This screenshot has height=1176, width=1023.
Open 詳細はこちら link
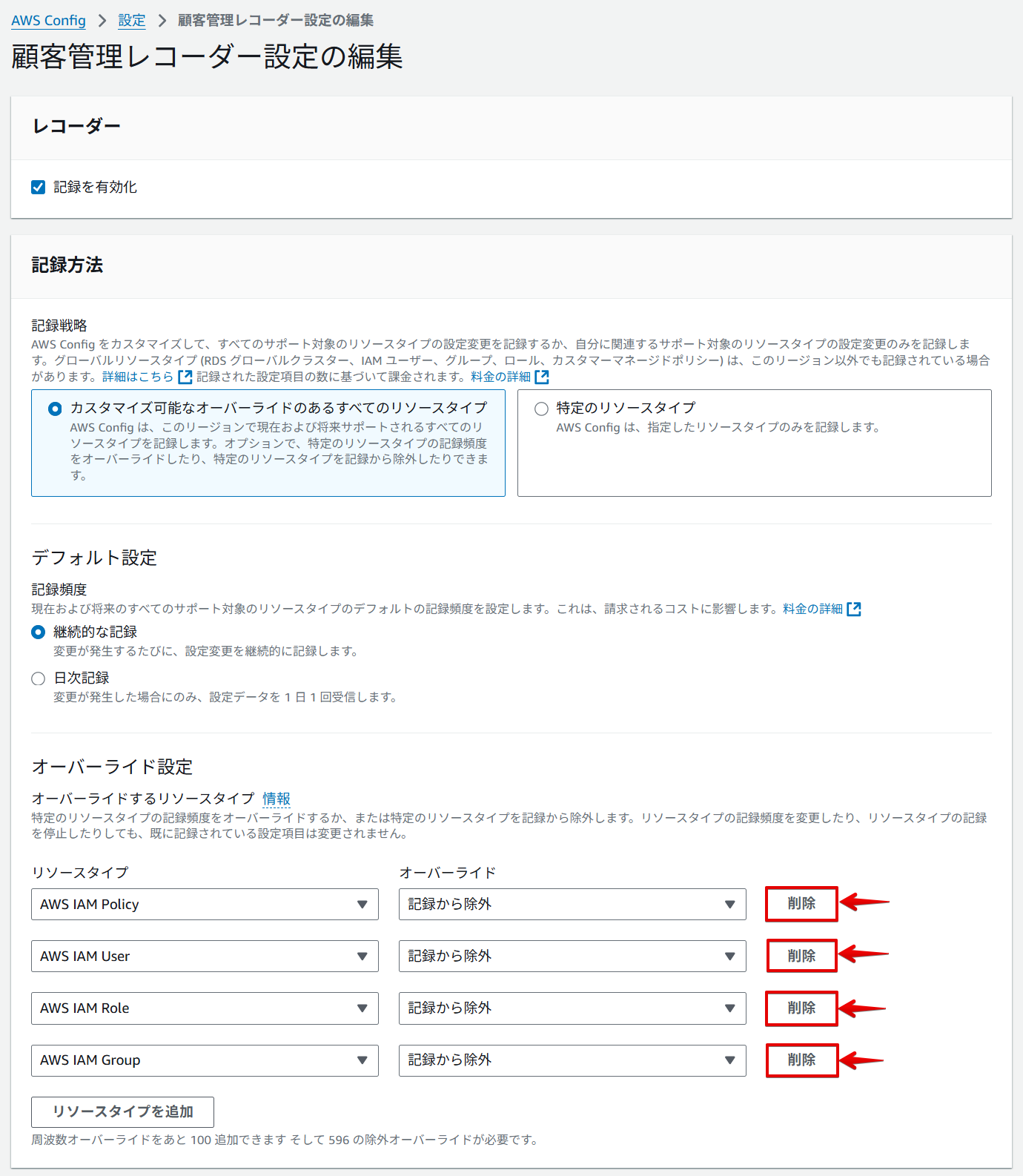(138, 377)
